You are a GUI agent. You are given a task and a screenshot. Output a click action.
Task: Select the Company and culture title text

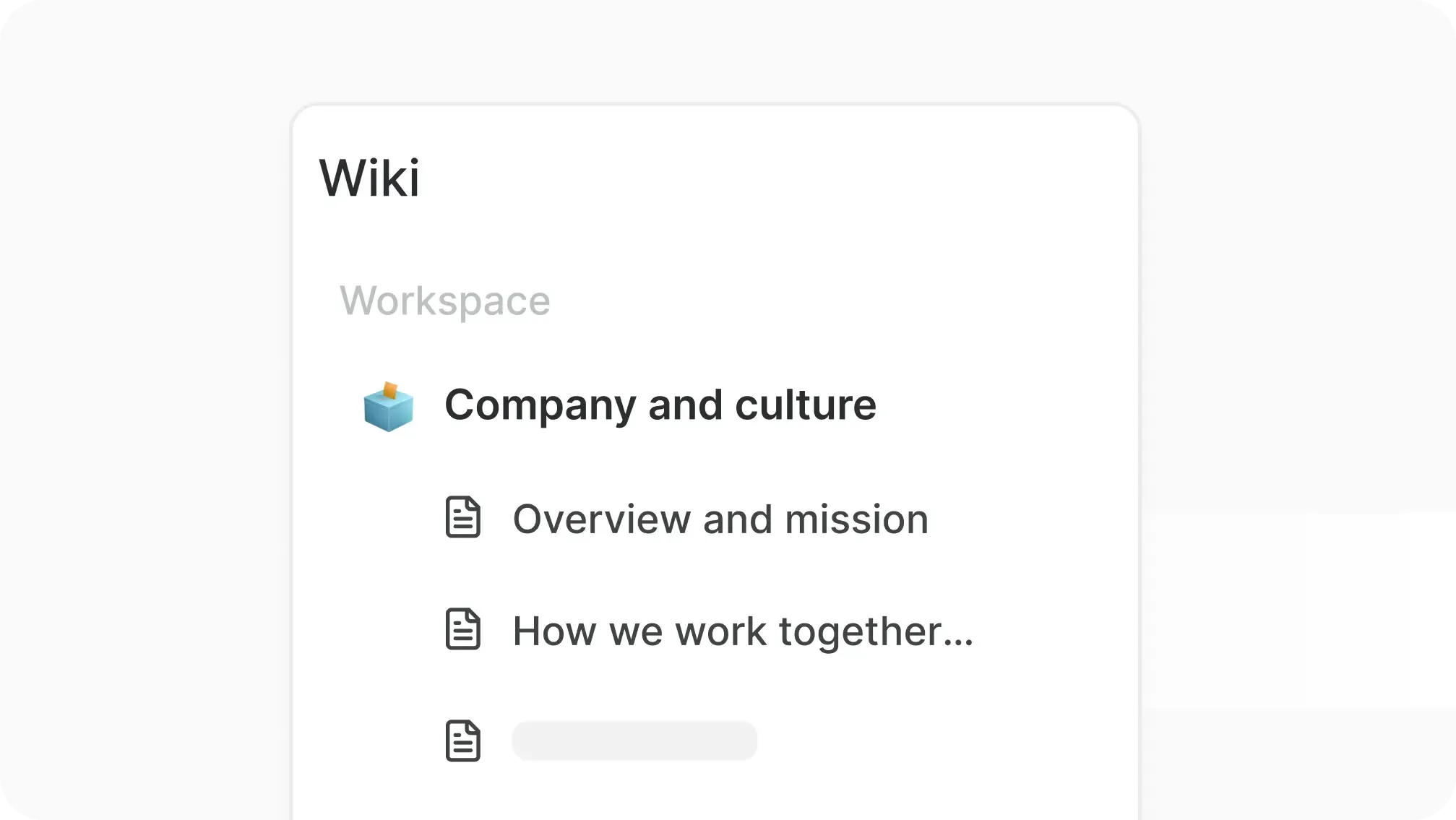coord(659,405)
